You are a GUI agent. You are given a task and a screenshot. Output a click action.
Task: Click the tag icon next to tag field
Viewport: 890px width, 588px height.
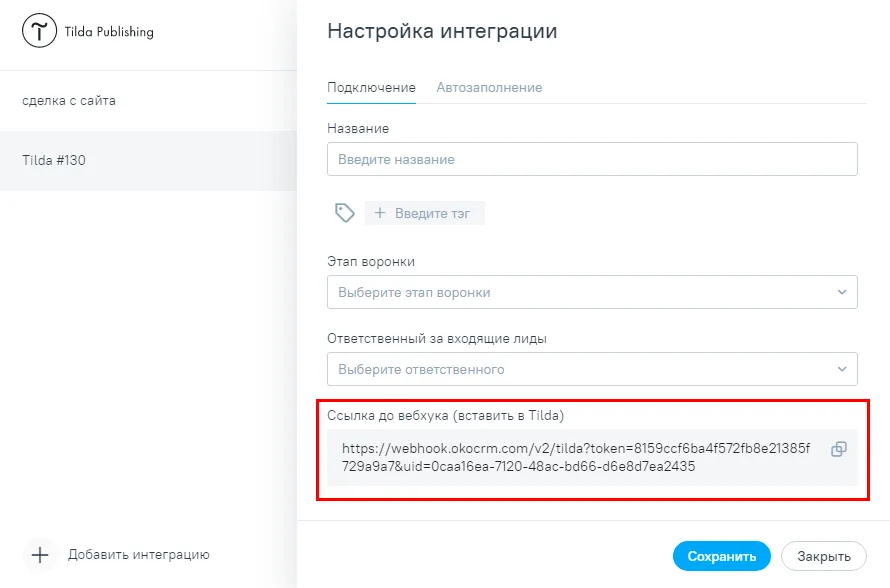[345, 213]
